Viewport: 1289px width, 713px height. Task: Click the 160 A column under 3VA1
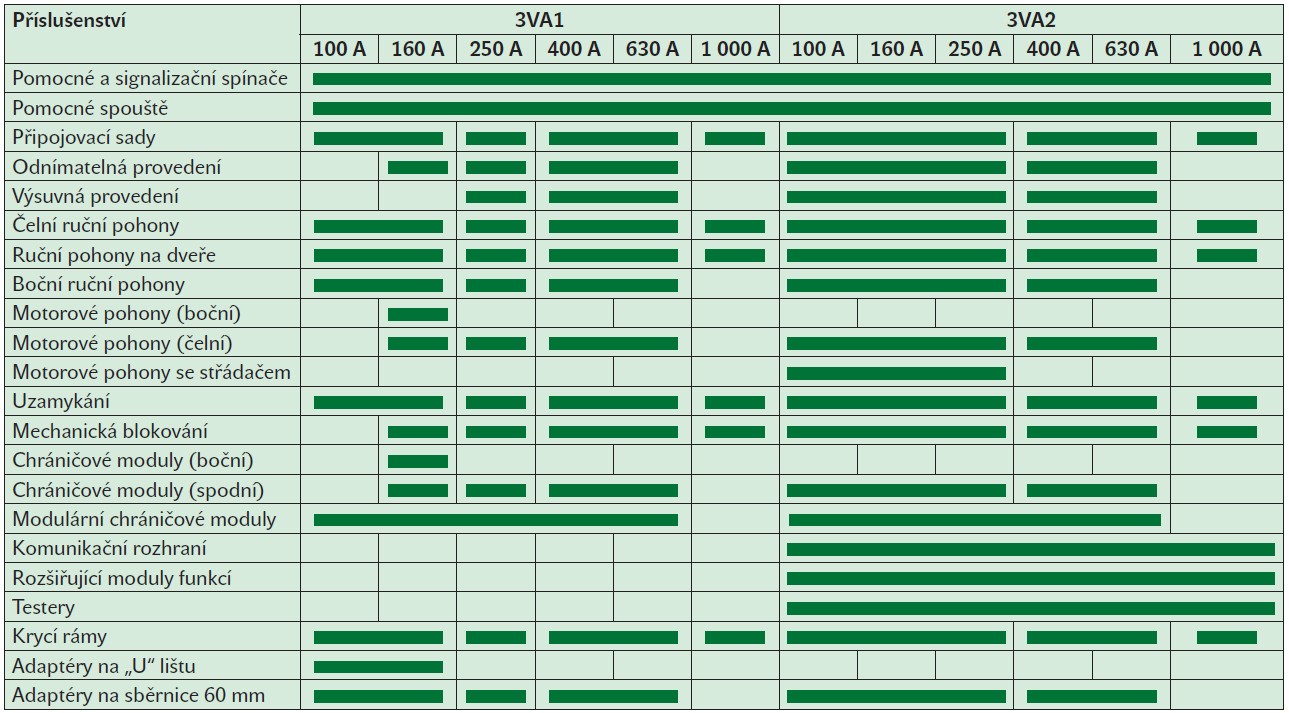(x=418, y=49)
